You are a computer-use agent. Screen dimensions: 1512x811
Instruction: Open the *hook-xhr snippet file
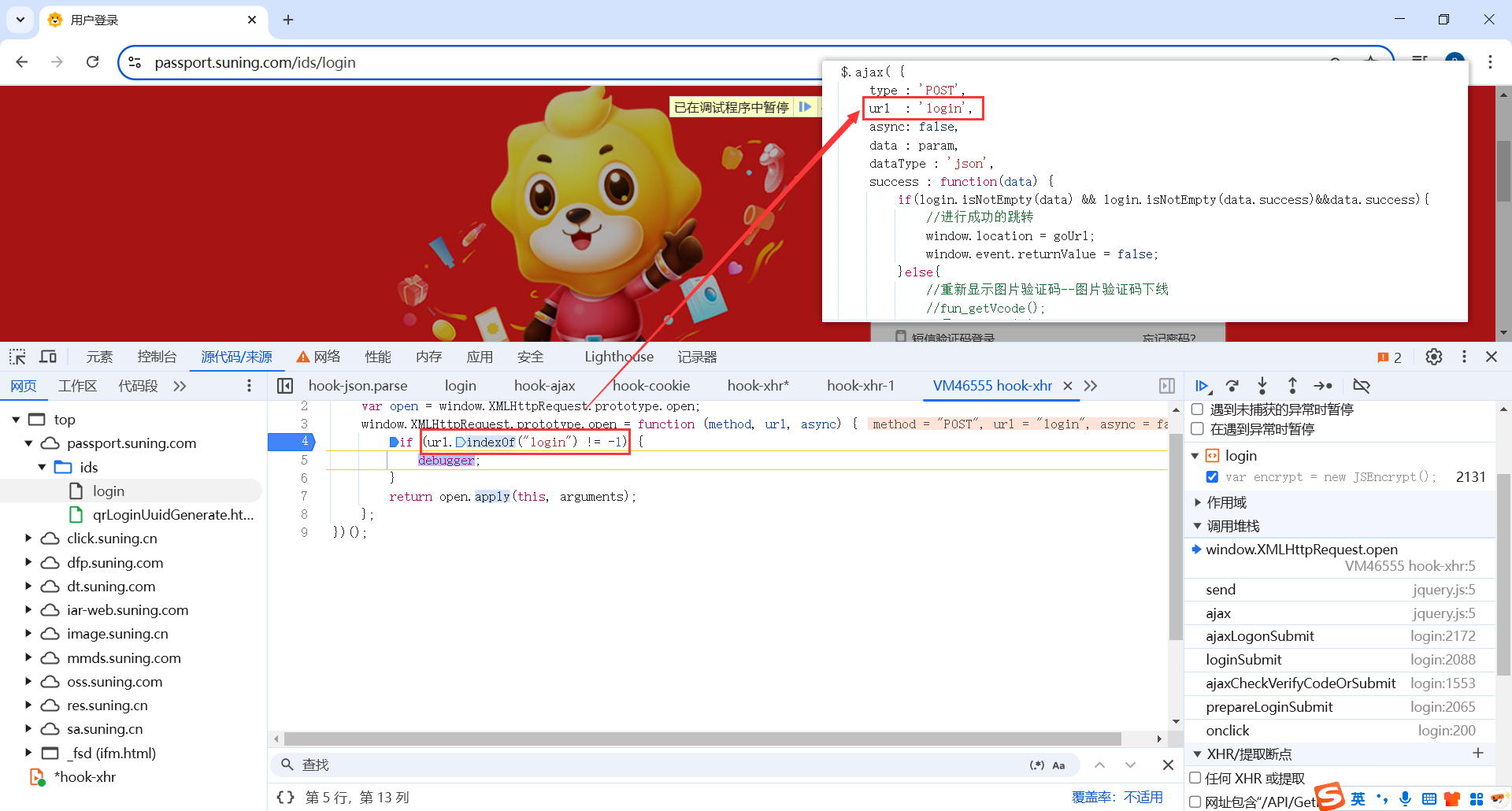click(85, 777)
